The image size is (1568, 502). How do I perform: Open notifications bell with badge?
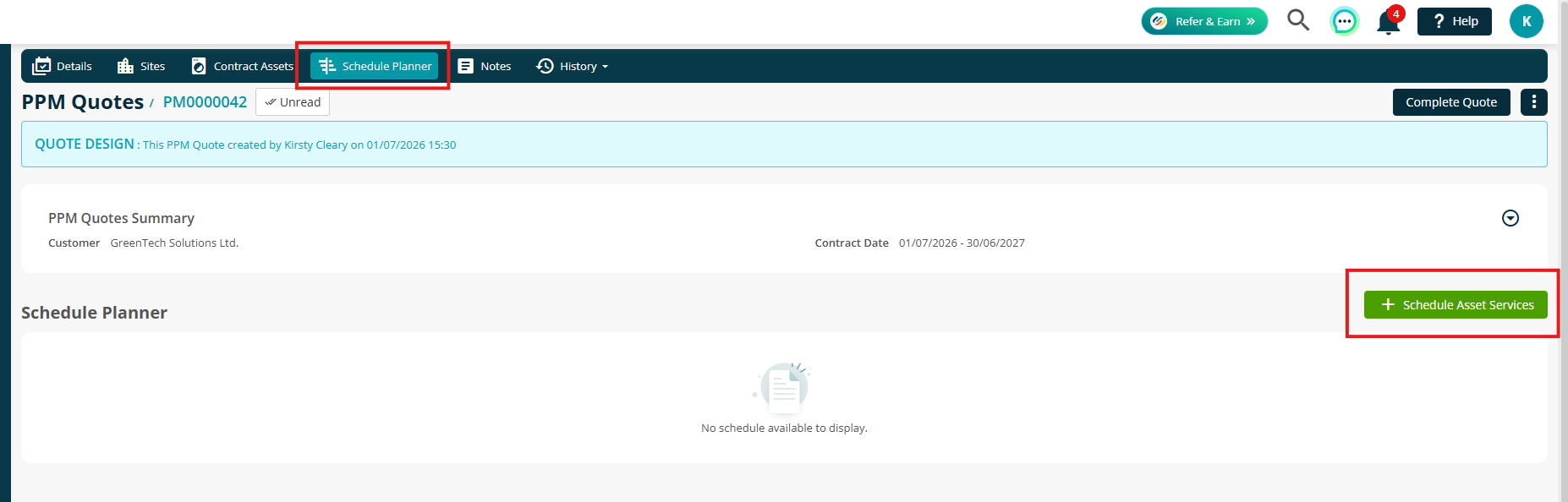(1390, 20)
